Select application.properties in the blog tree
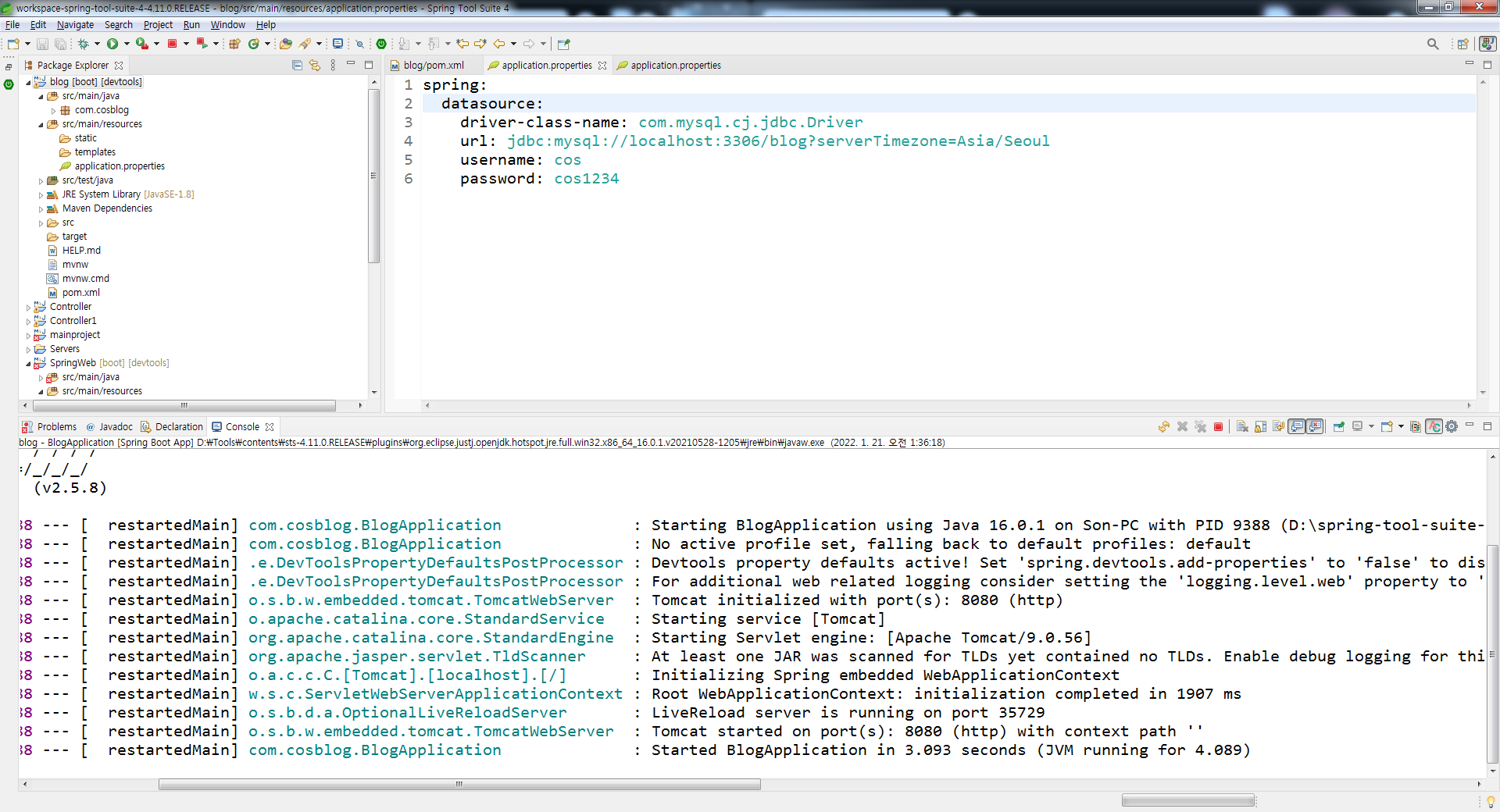1500x812 pixels. [120, 166]
